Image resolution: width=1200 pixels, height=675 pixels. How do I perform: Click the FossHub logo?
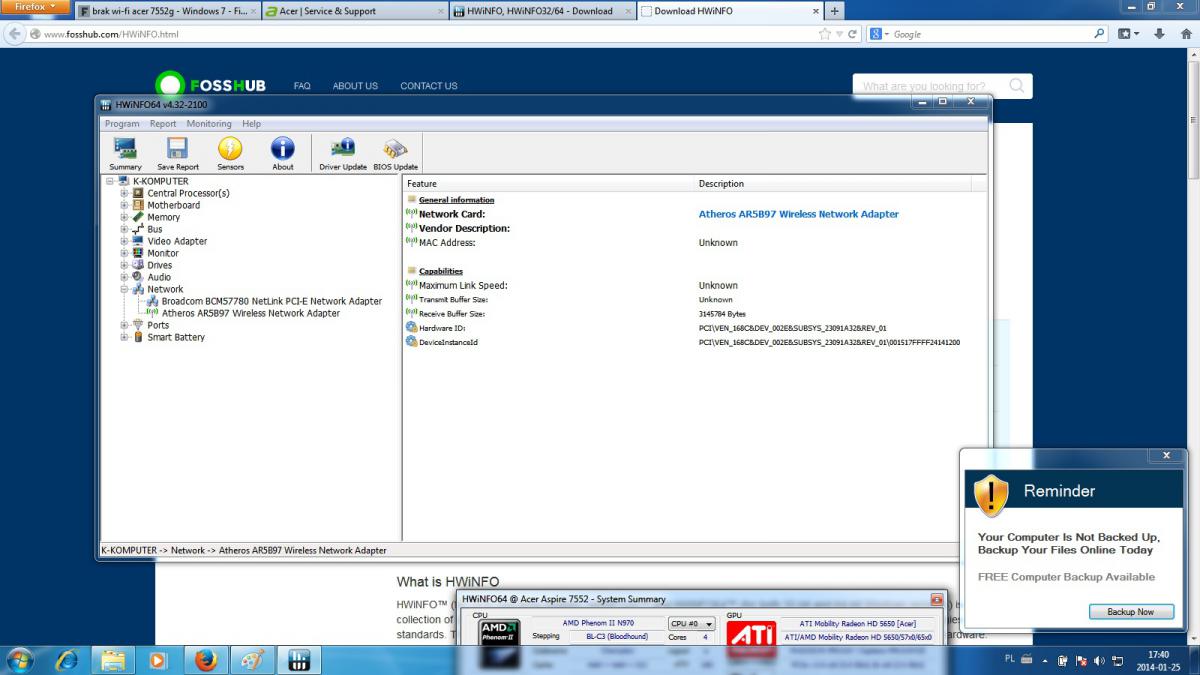(211, 85)
